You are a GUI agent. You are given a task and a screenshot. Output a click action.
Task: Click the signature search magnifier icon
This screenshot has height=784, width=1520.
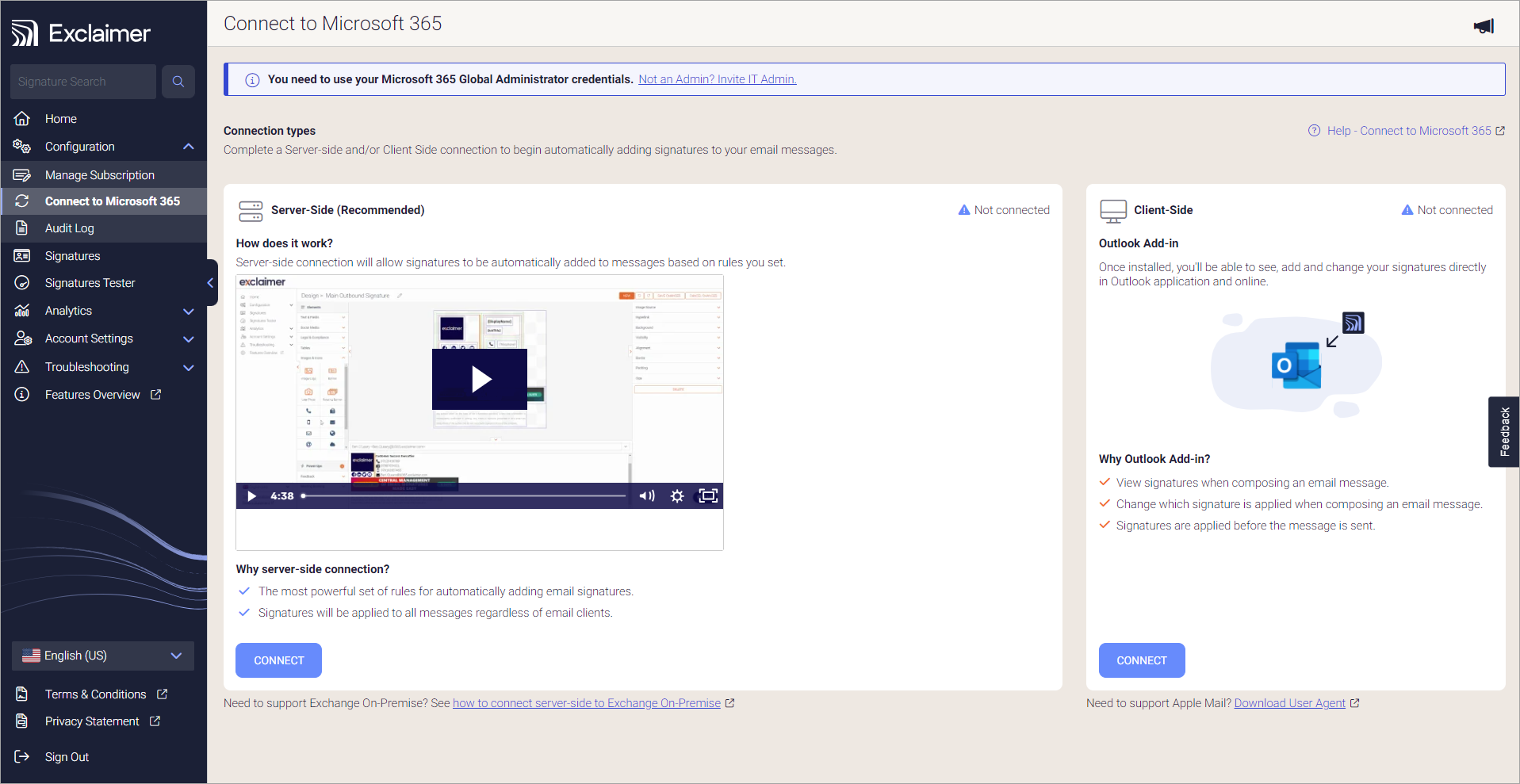[178, 81]
